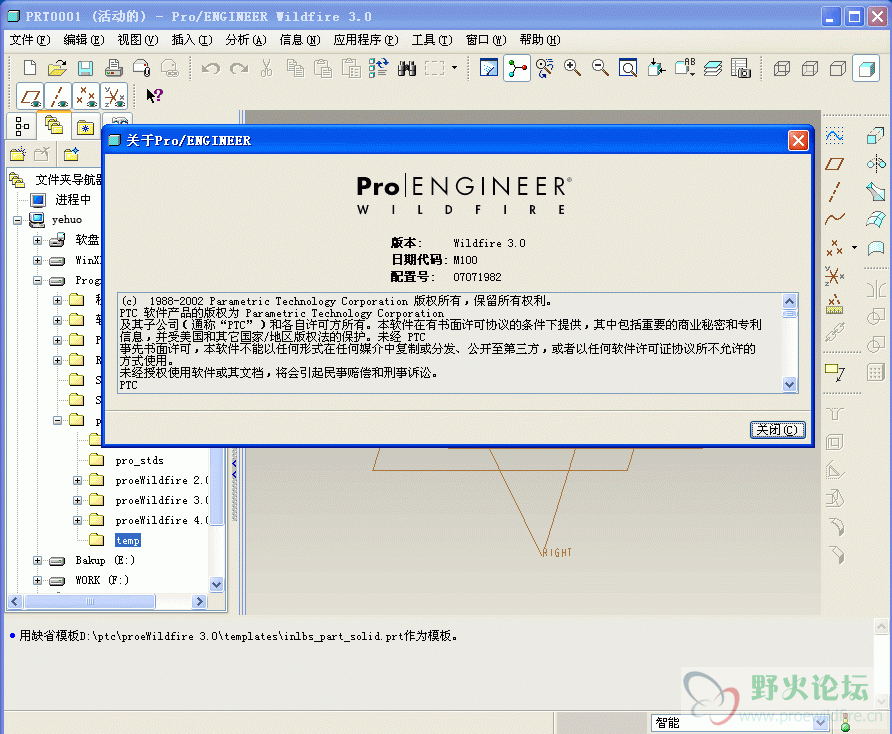
Task: Open the view manager icon
Action: (x=741, y=68)
